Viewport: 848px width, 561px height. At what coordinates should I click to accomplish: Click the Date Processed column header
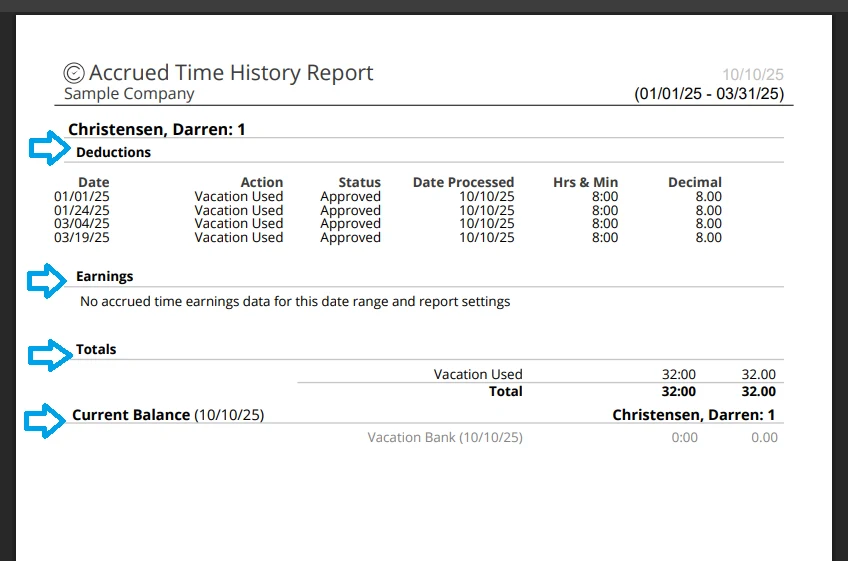[463, 182]
